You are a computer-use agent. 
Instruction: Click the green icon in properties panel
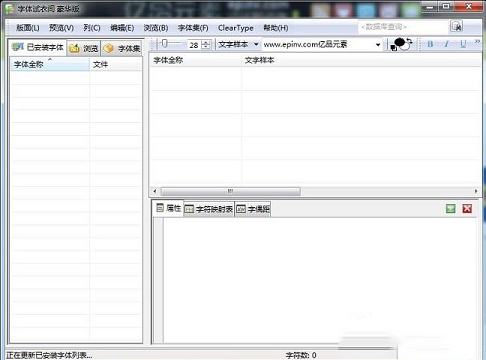point(451,209)
